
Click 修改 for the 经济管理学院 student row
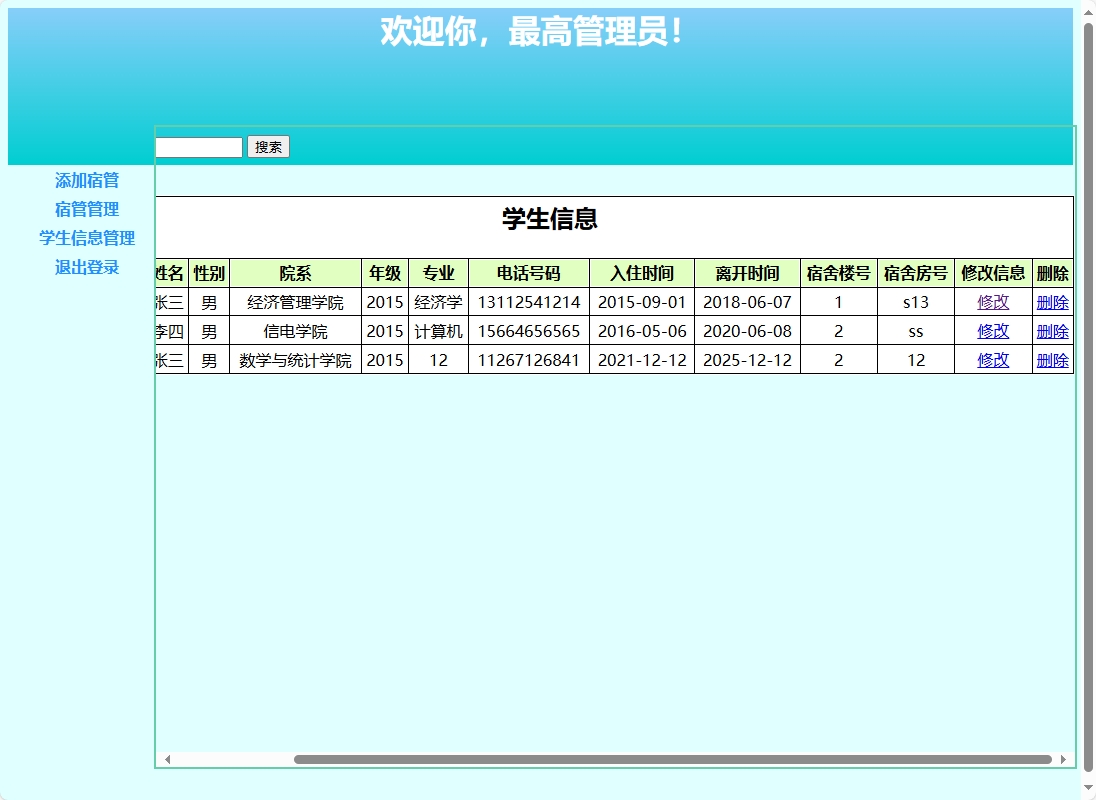point(992,301)
